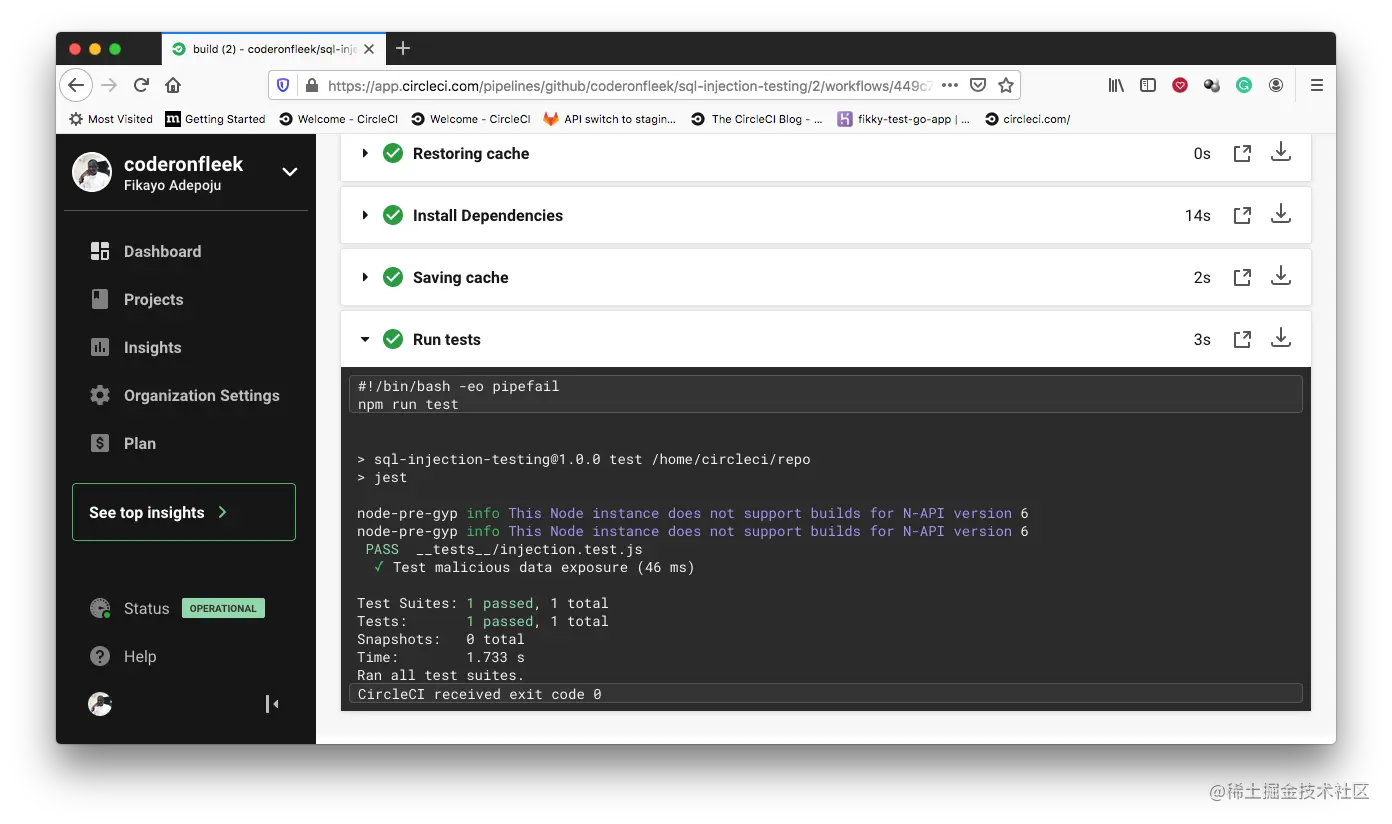
Task: Download the Run tests step output
Action: (x=1281, y=338)
